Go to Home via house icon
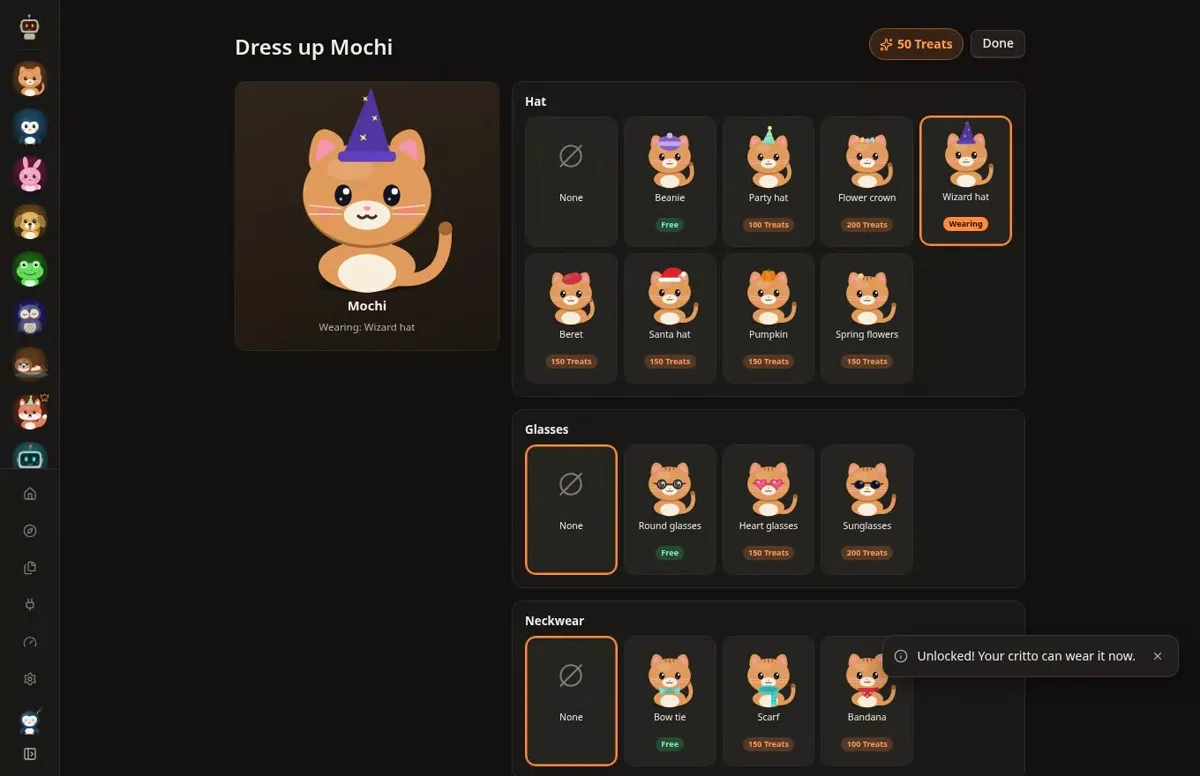The height and width of the screenshot is (776, 1200). (30, 493)
